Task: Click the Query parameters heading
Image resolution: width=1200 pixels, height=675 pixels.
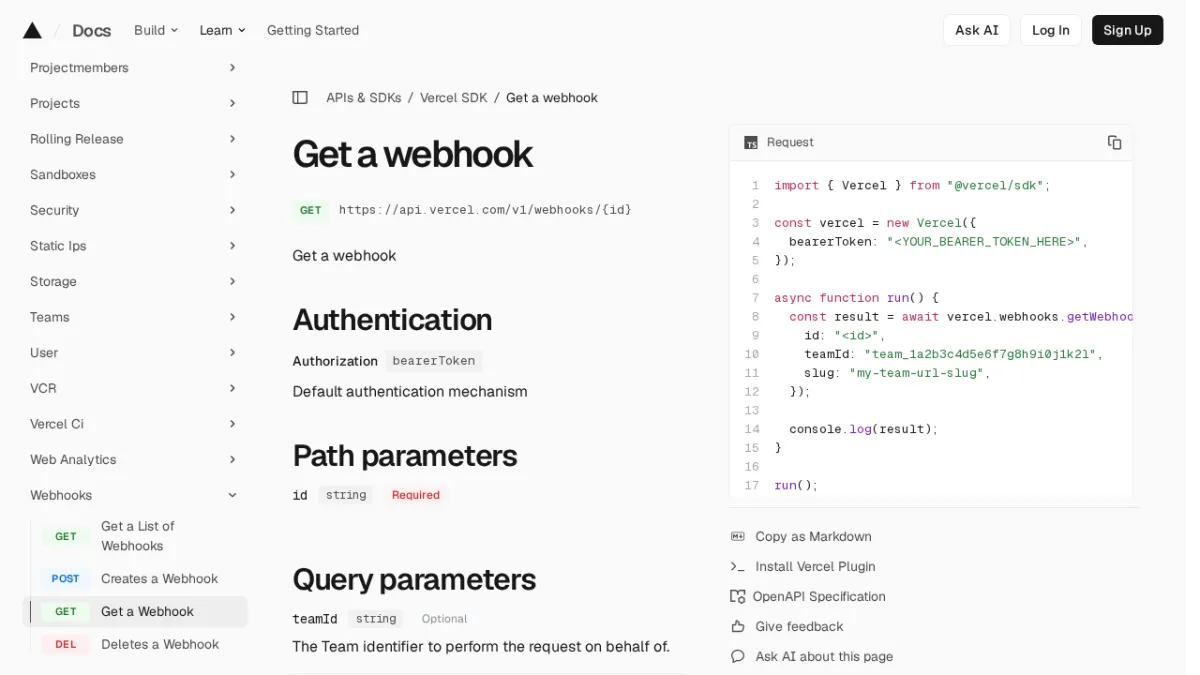Action: (x=414, y=580)
